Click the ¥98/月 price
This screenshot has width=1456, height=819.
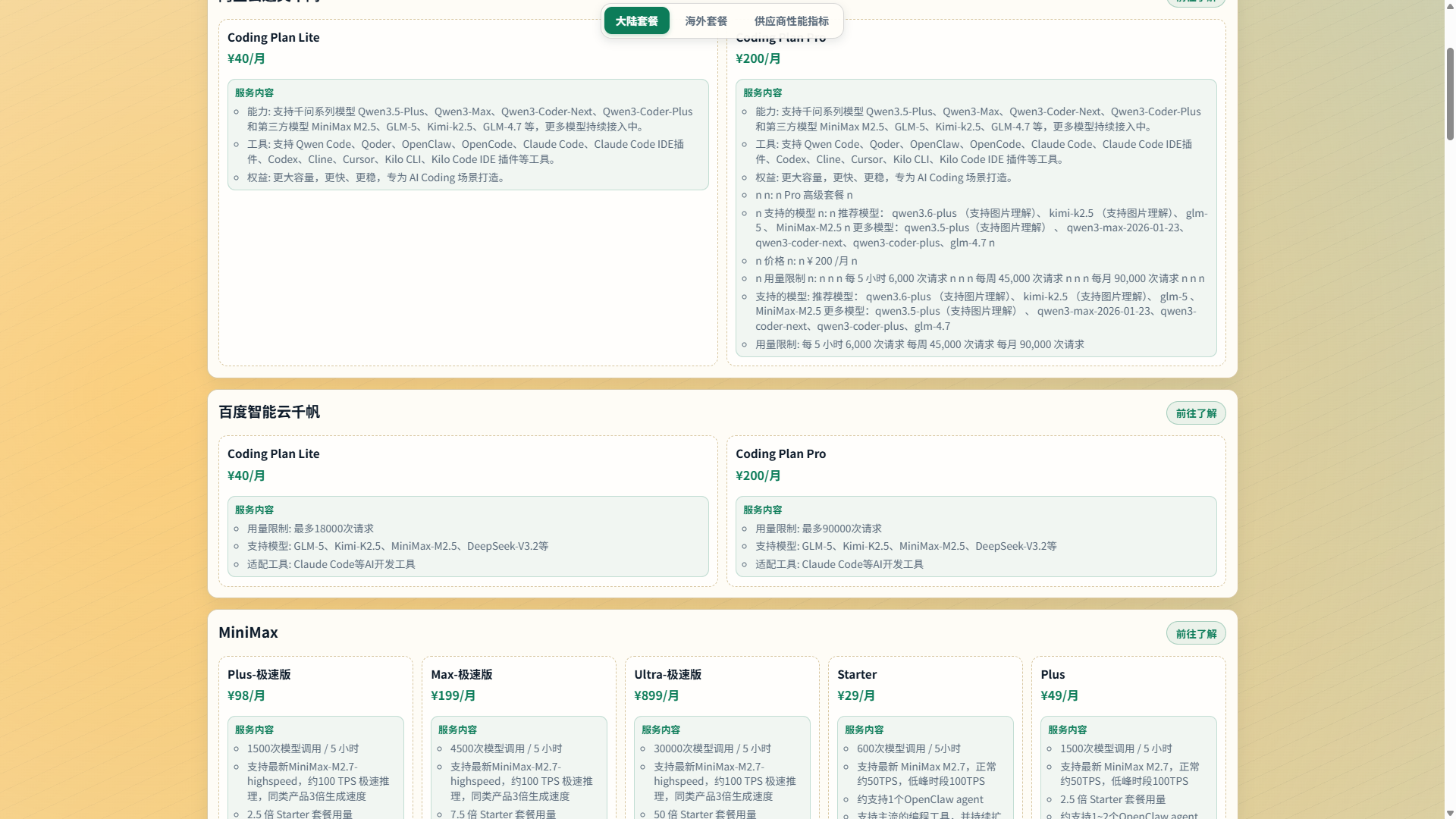click(246, 695)
